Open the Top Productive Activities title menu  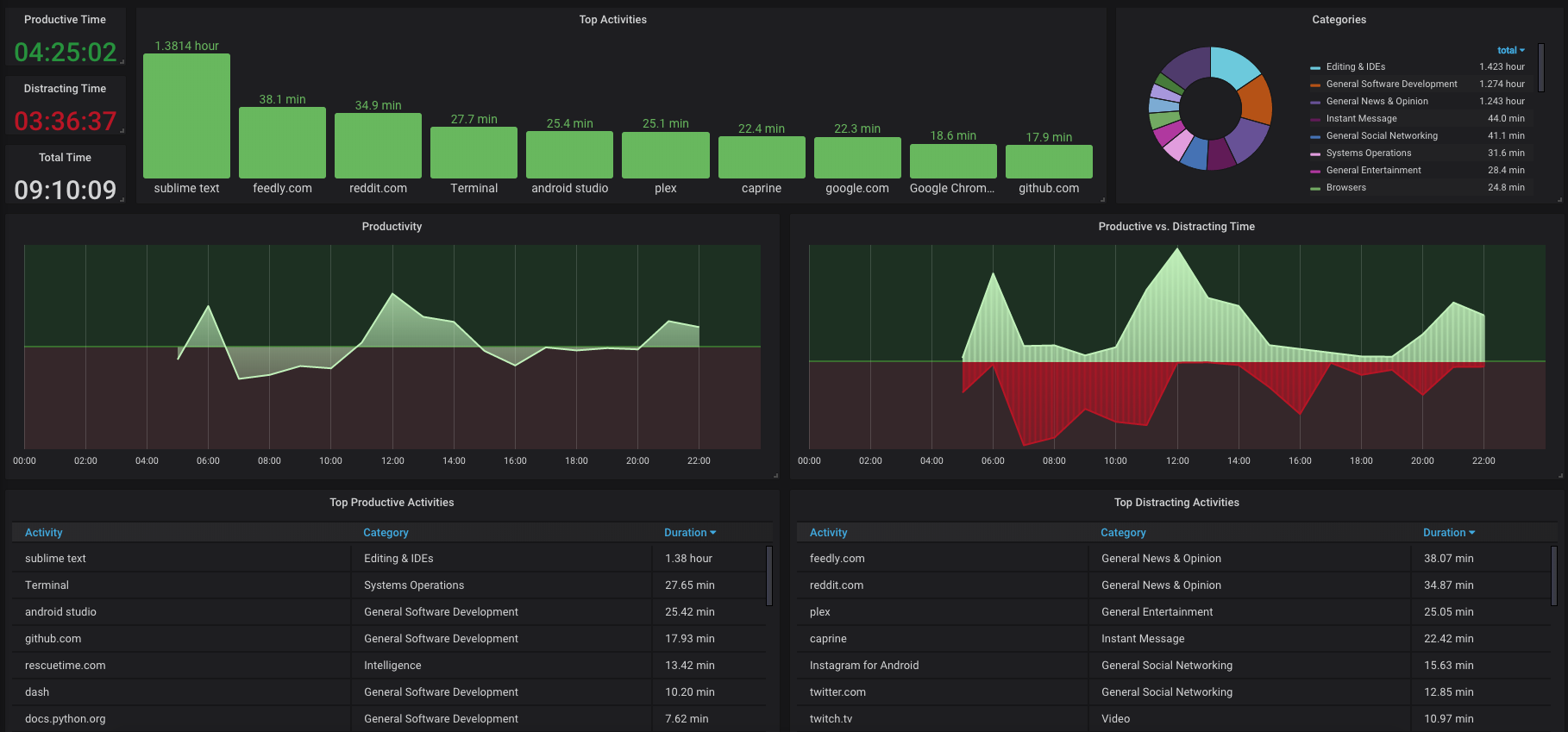(x=392, y=503)
